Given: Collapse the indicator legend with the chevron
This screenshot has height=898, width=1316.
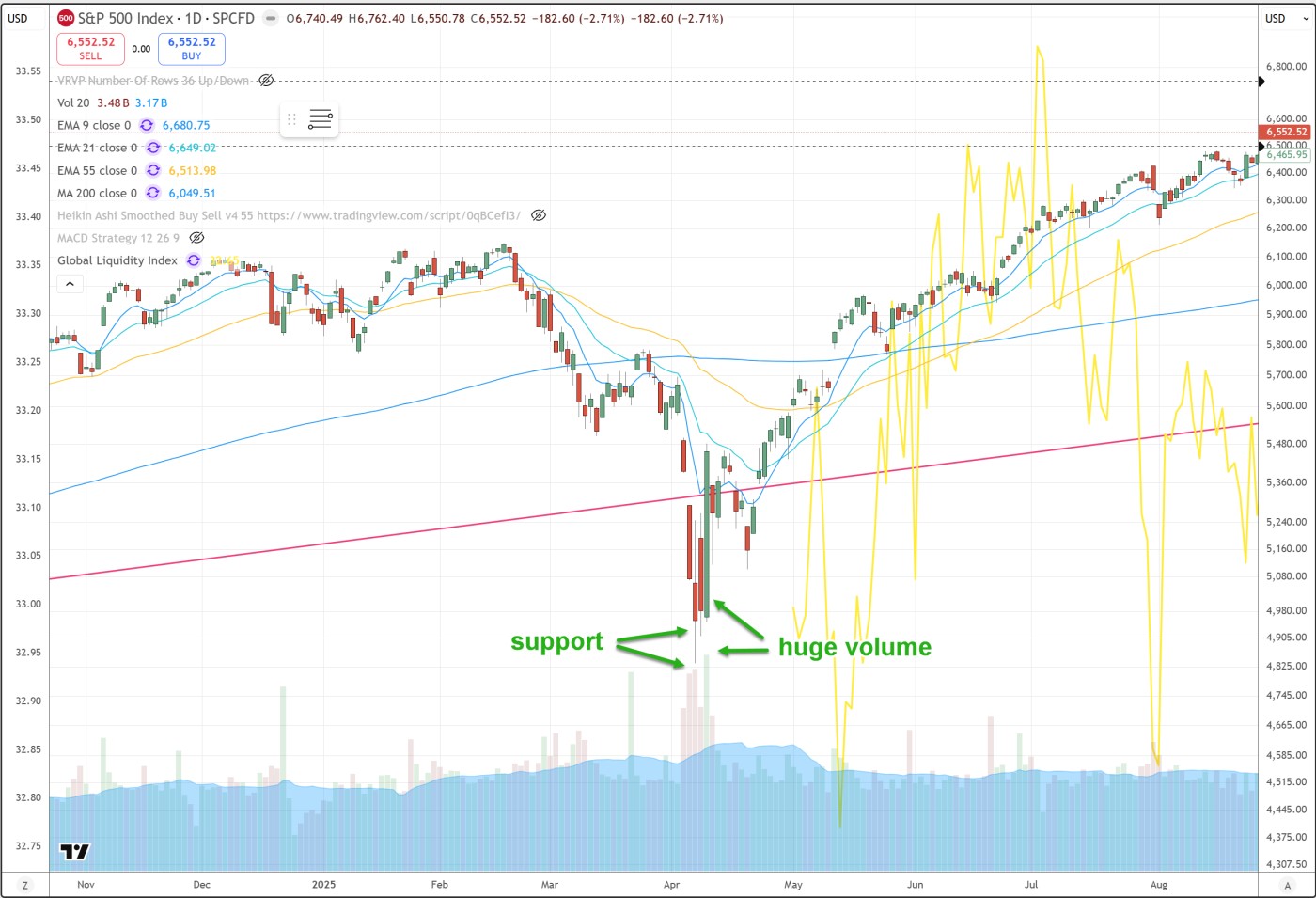Looking at the screenshot, I should point(70,283).
